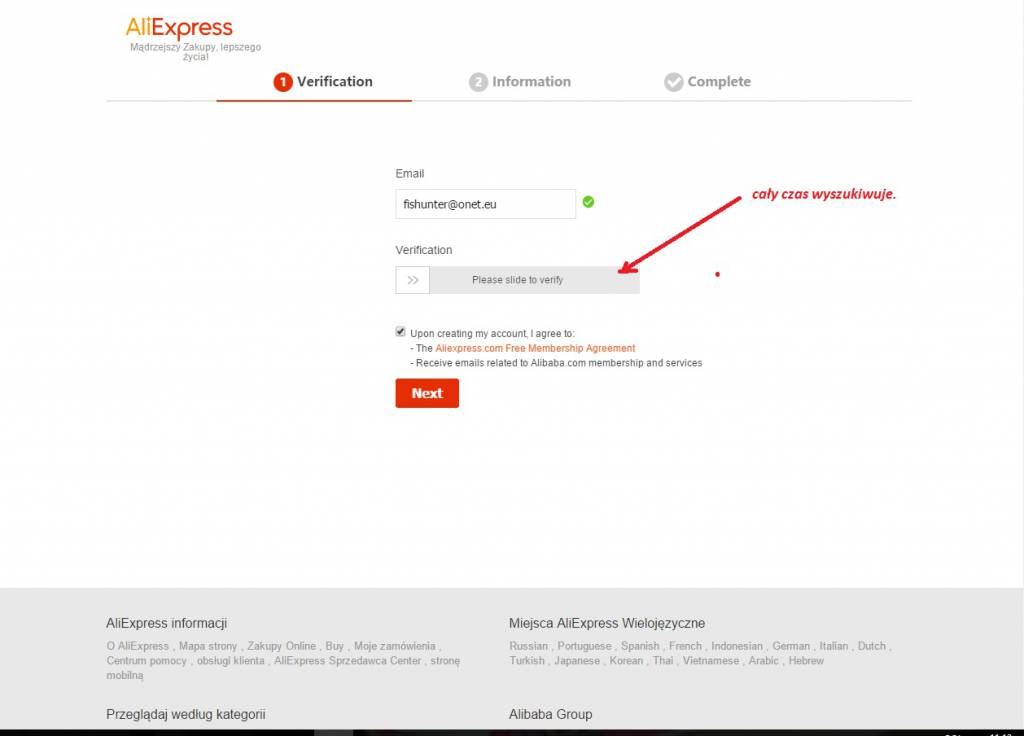The width and height of the screenshot is (1024, 736).
Task: Click the 'Email' field label
Action: tap(409, 174)
